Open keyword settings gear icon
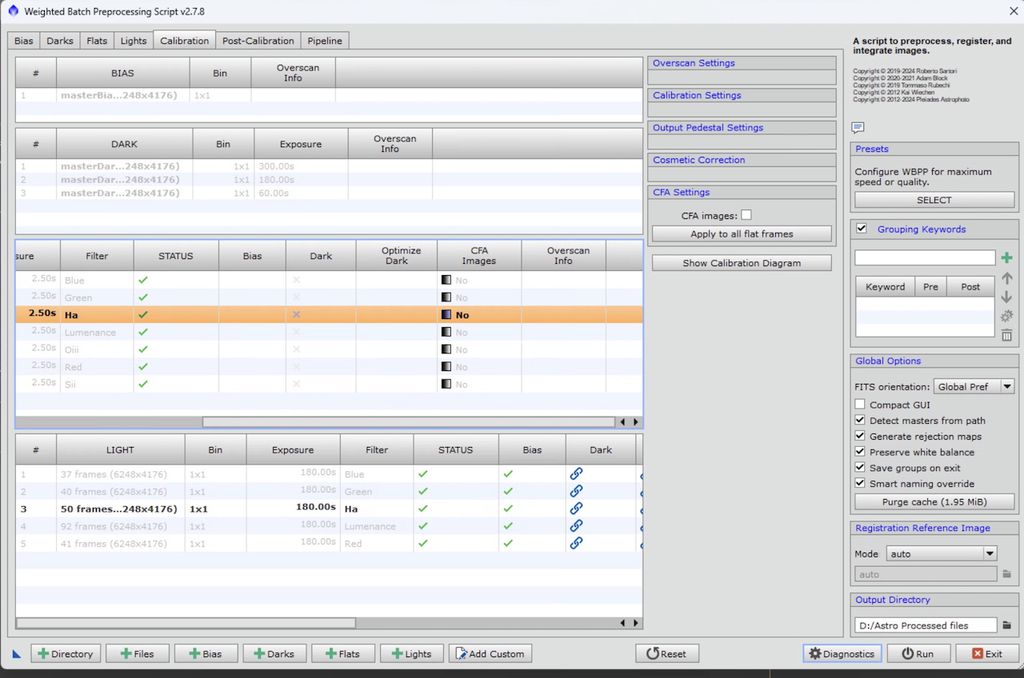1024x678 pixels. pyautogui.click(x=1006, y=316)
